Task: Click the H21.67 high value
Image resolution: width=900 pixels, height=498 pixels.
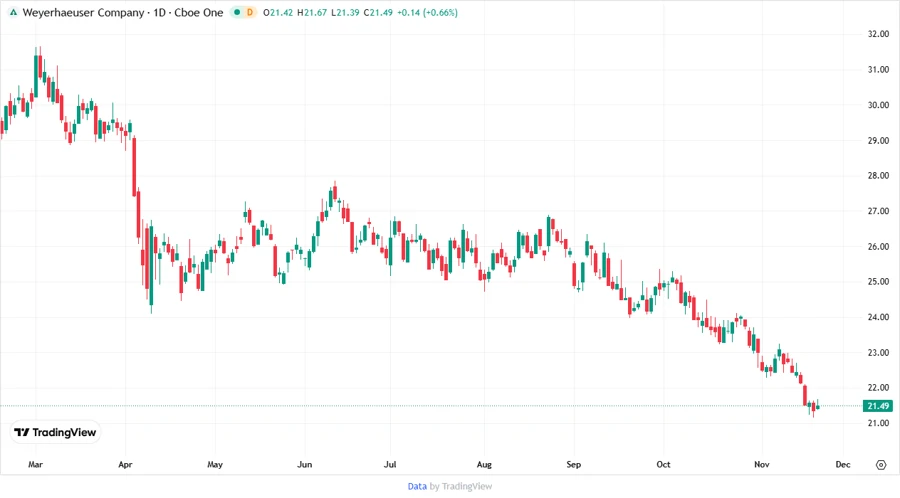Action: pyautogui.click(x=312, y=12)
